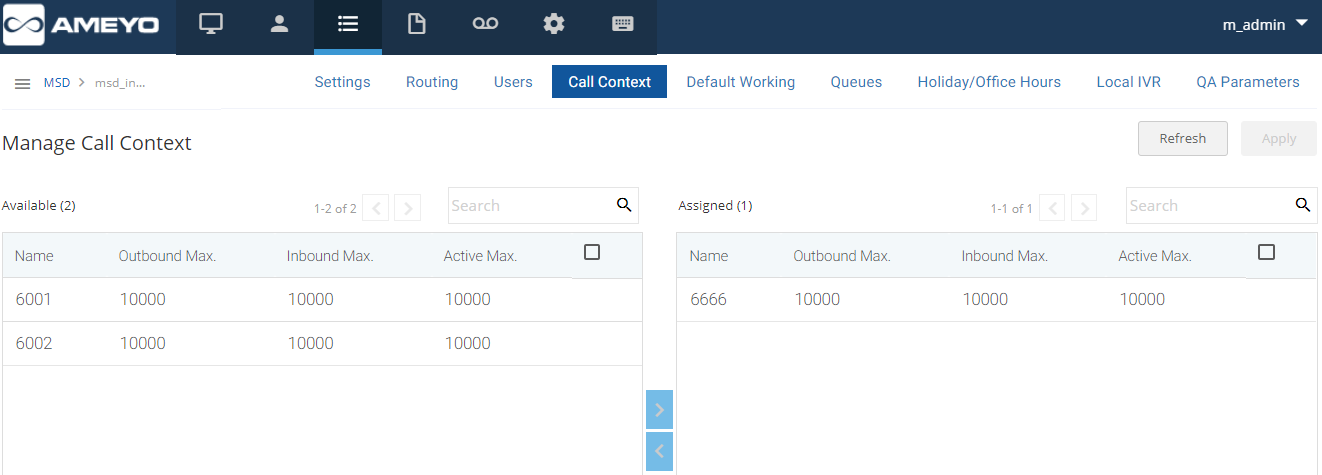Click the msd_in... breadcrumb item

click(x=120, y=83)
